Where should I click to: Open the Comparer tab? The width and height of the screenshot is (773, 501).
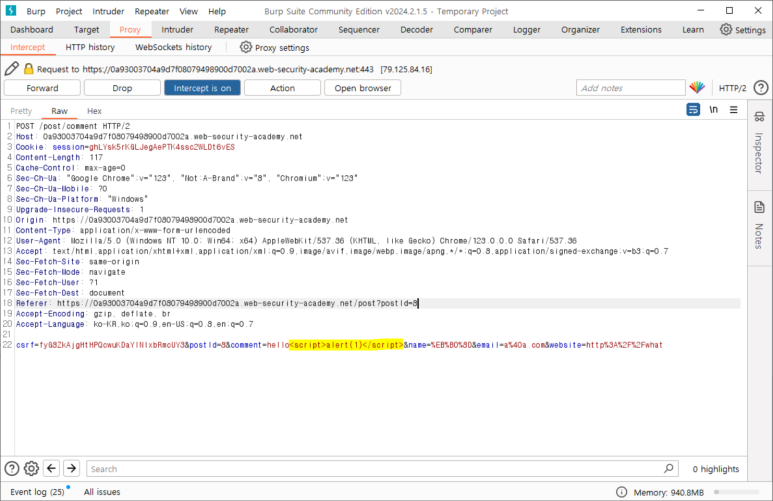pos(473,30)
